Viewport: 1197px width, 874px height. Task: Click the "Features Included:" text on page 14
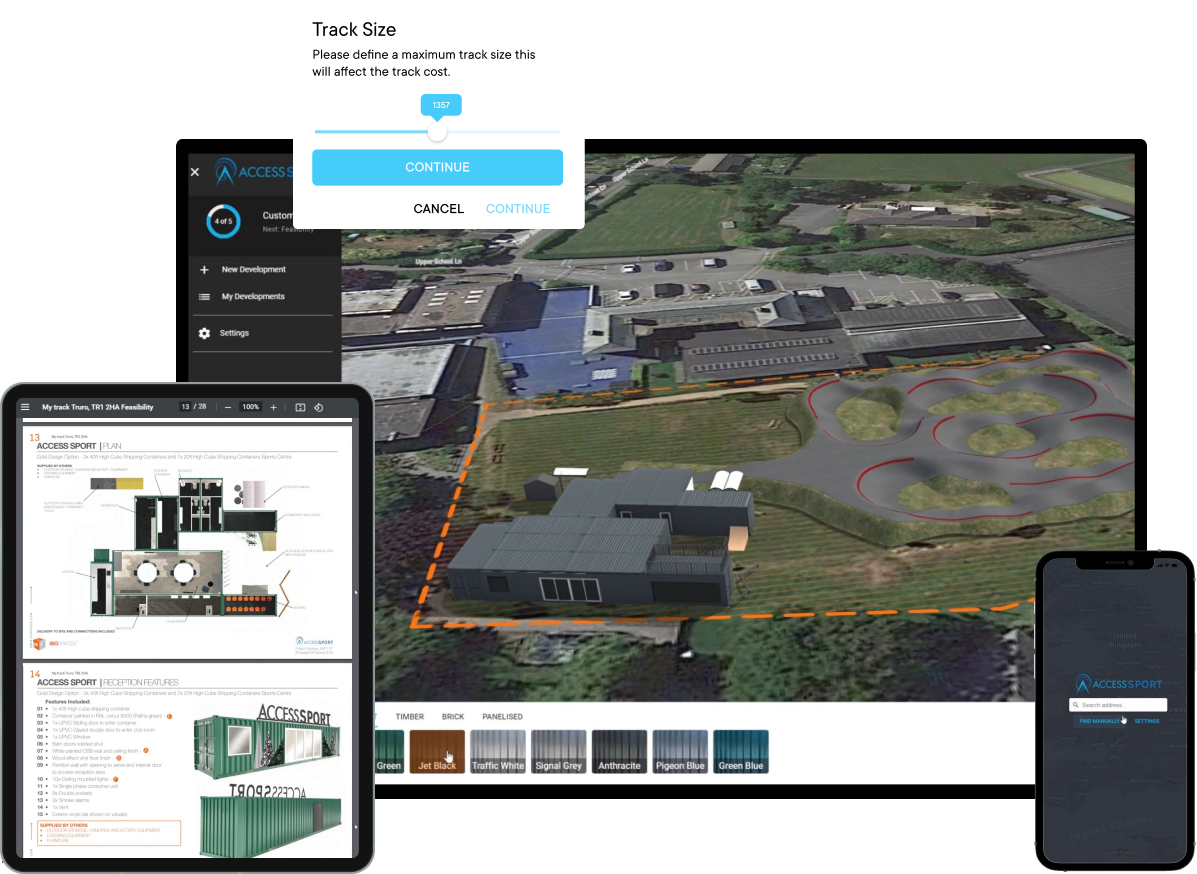click(68, 701)
